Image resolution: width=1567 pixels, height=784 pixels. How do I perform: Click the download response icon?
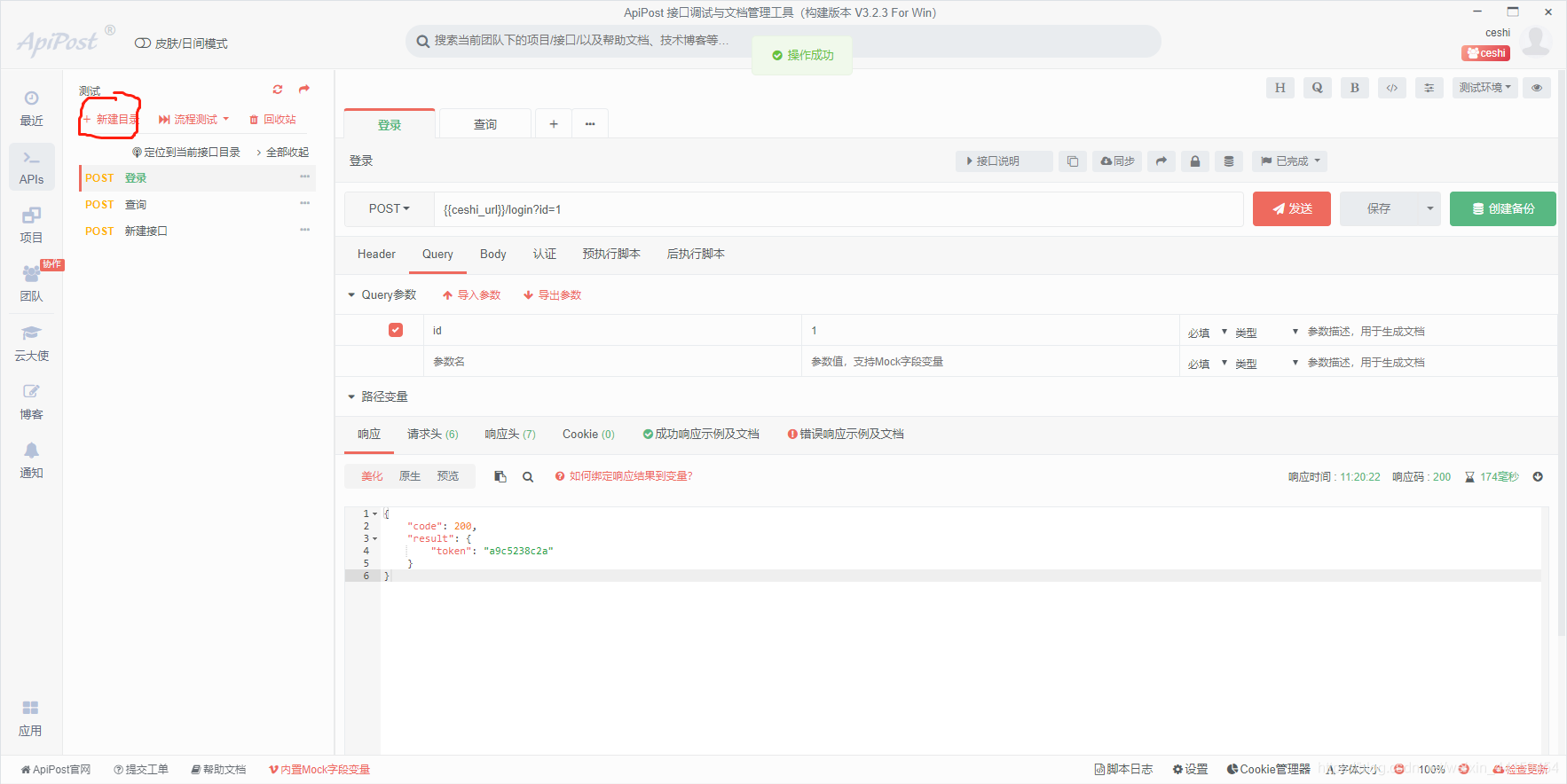[x=1538, y=476]
